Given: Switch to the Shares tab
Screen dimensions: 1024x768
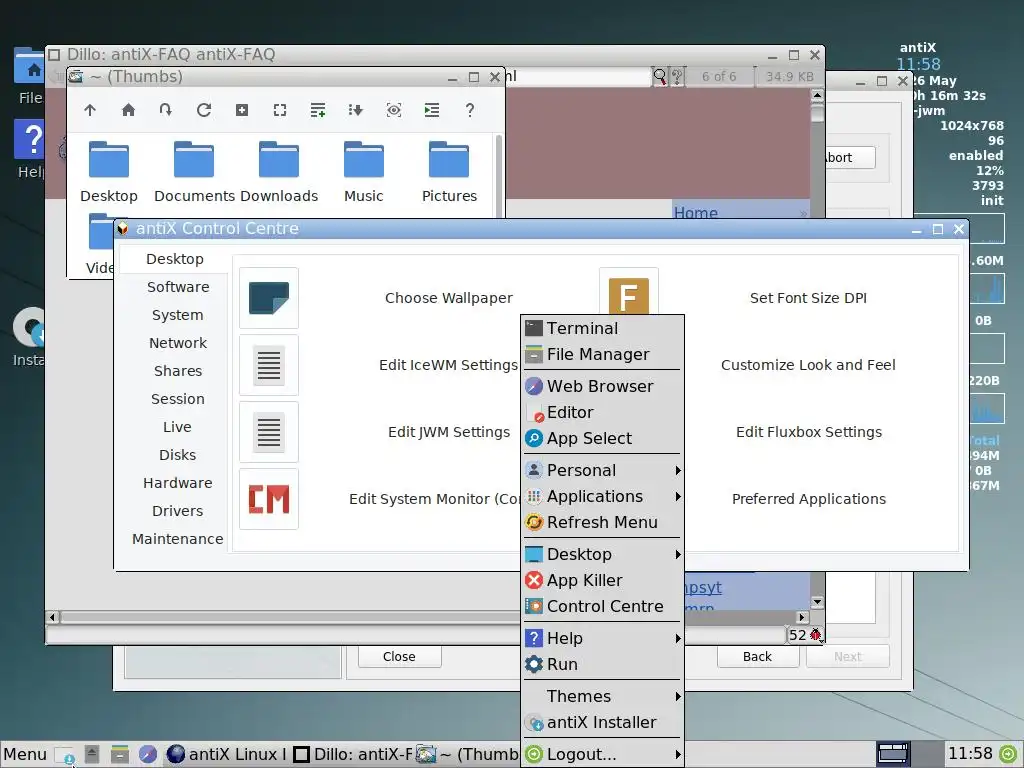Looking at the screenshot, I should pyautogui.click(x=178, y=372).
